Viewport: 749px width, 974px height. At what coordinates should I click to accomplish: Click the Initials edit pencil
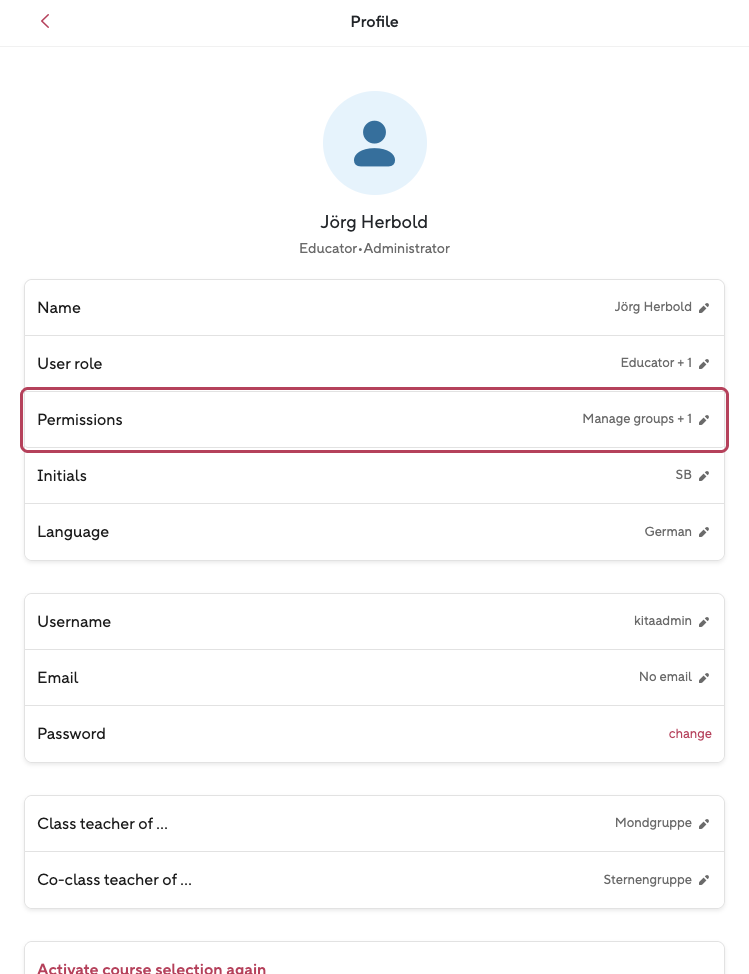704,476
